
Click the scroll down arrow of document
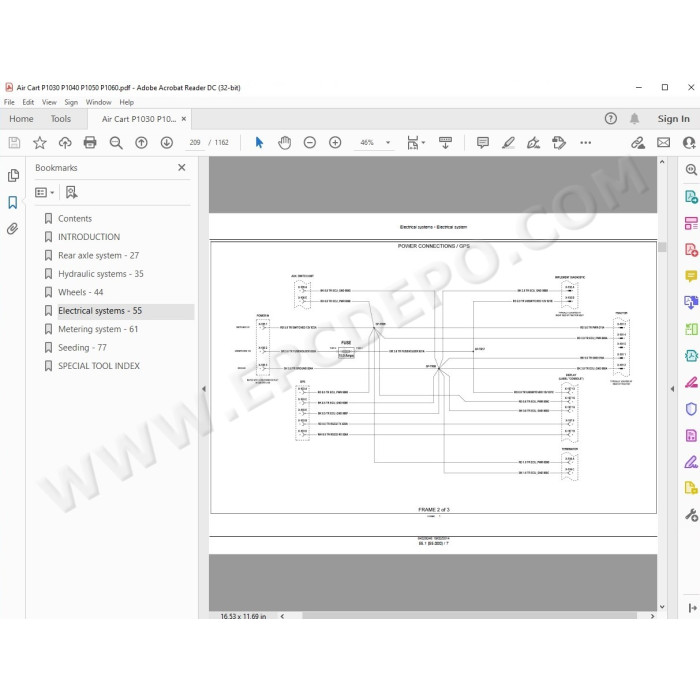coord(662,607)
